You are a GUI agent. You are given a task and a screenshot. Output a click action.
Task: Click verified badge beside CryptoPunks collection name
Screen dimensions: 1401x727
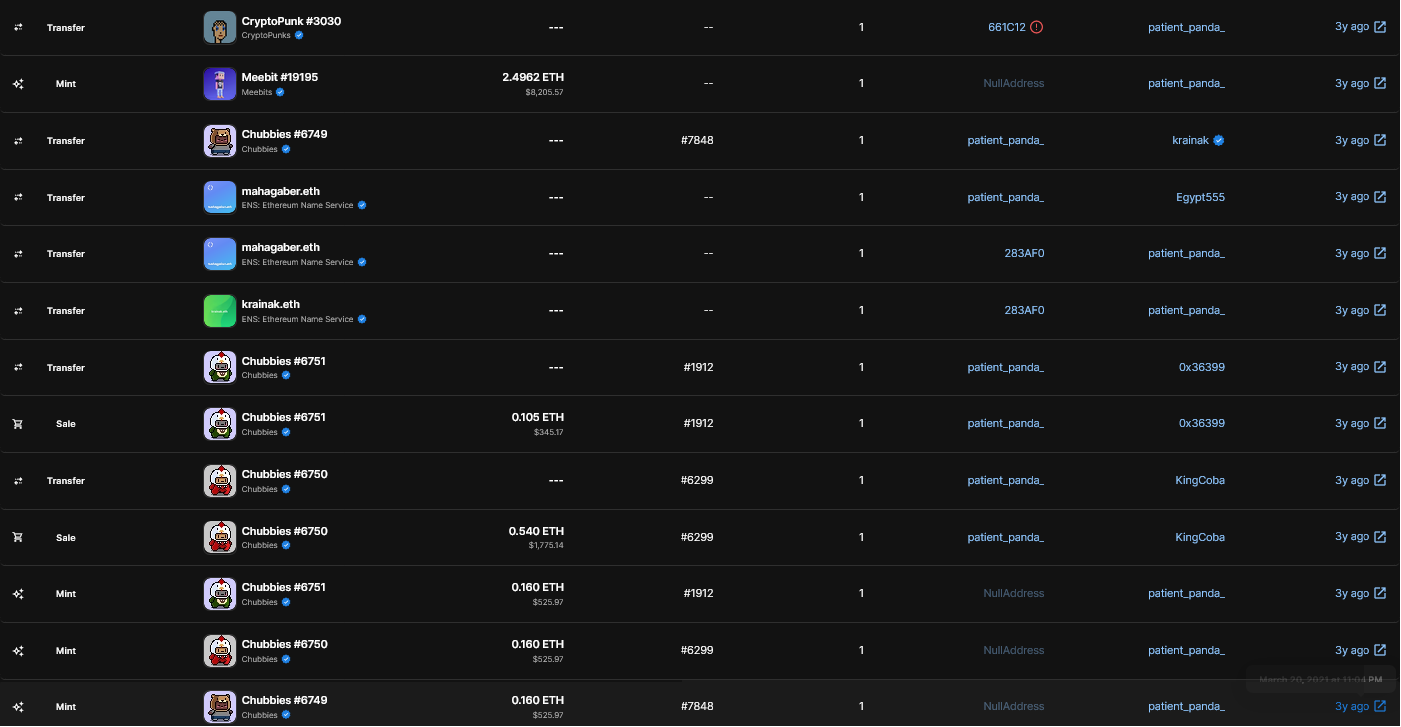pyautogui.click(x=299, y=35)
